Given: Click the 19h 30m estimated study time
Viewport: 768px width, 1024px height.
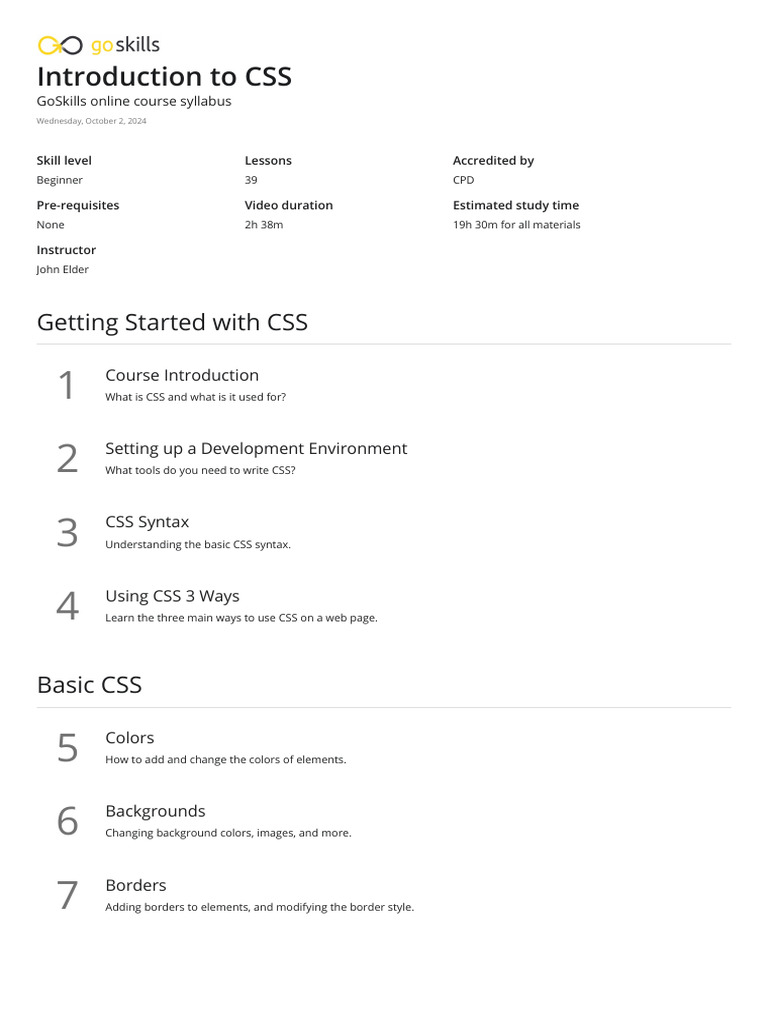Looking at the screenshot, I should coord(516,225).
